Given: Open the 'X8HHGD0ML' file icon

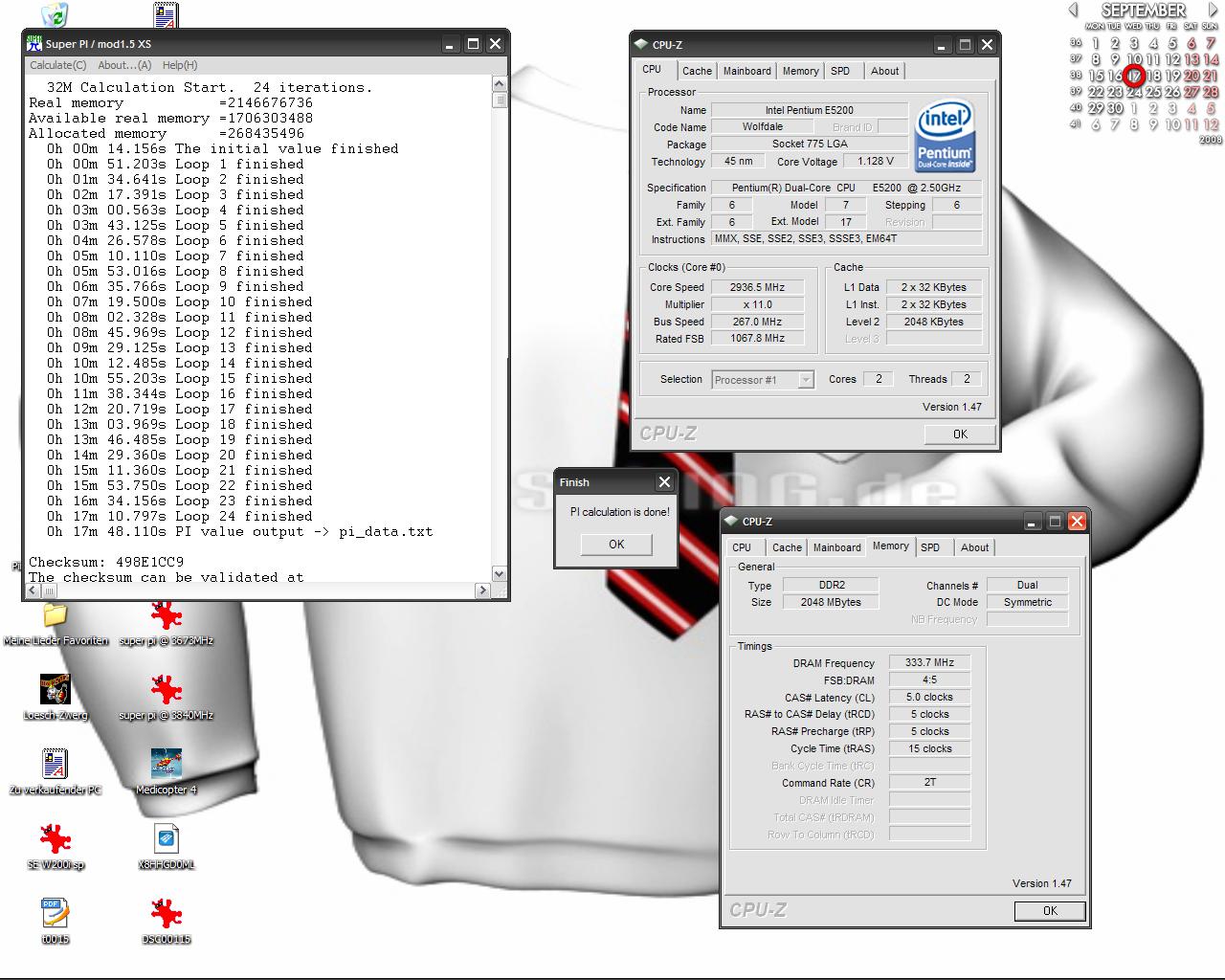Looking at the screenshot, I should coord(167,838).
